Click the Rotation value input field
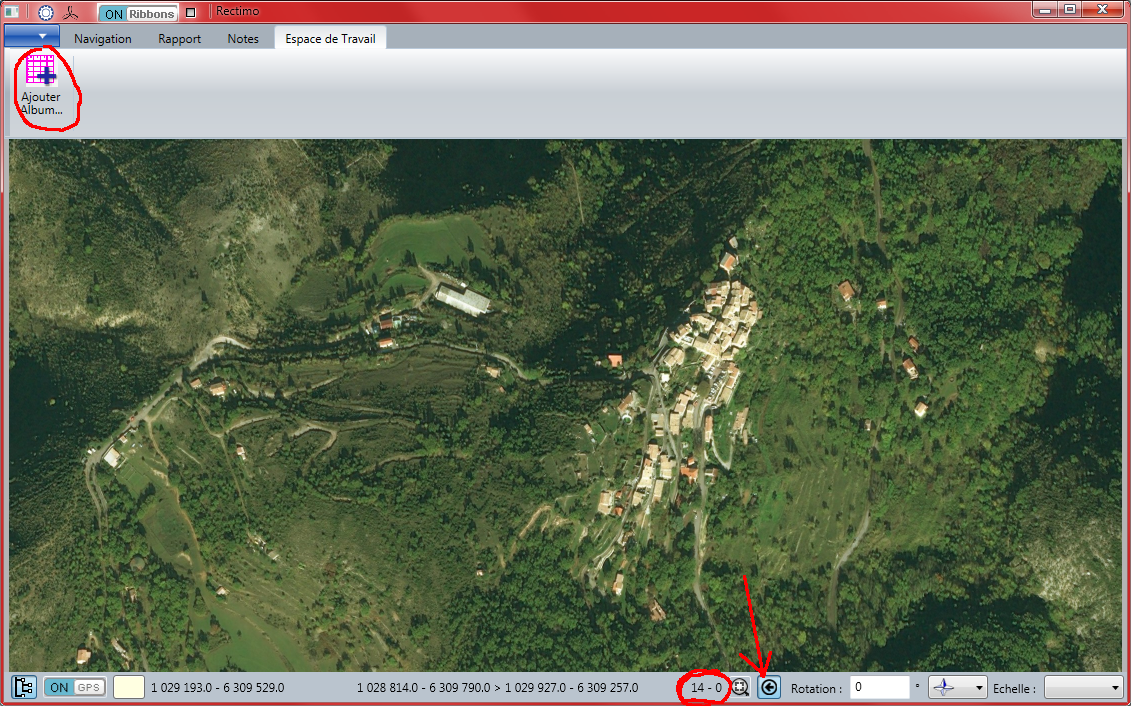The image size is (1131, 706). click(880, 687)
